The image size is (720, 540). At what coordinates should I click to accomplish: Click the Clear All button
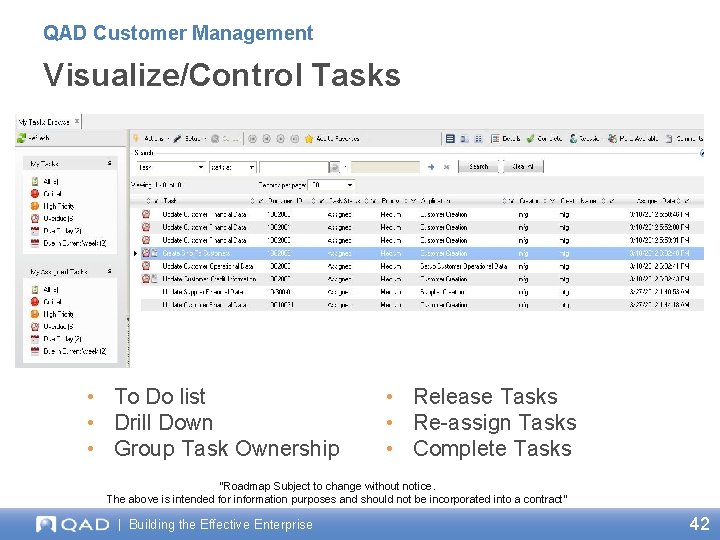[523, 167]
